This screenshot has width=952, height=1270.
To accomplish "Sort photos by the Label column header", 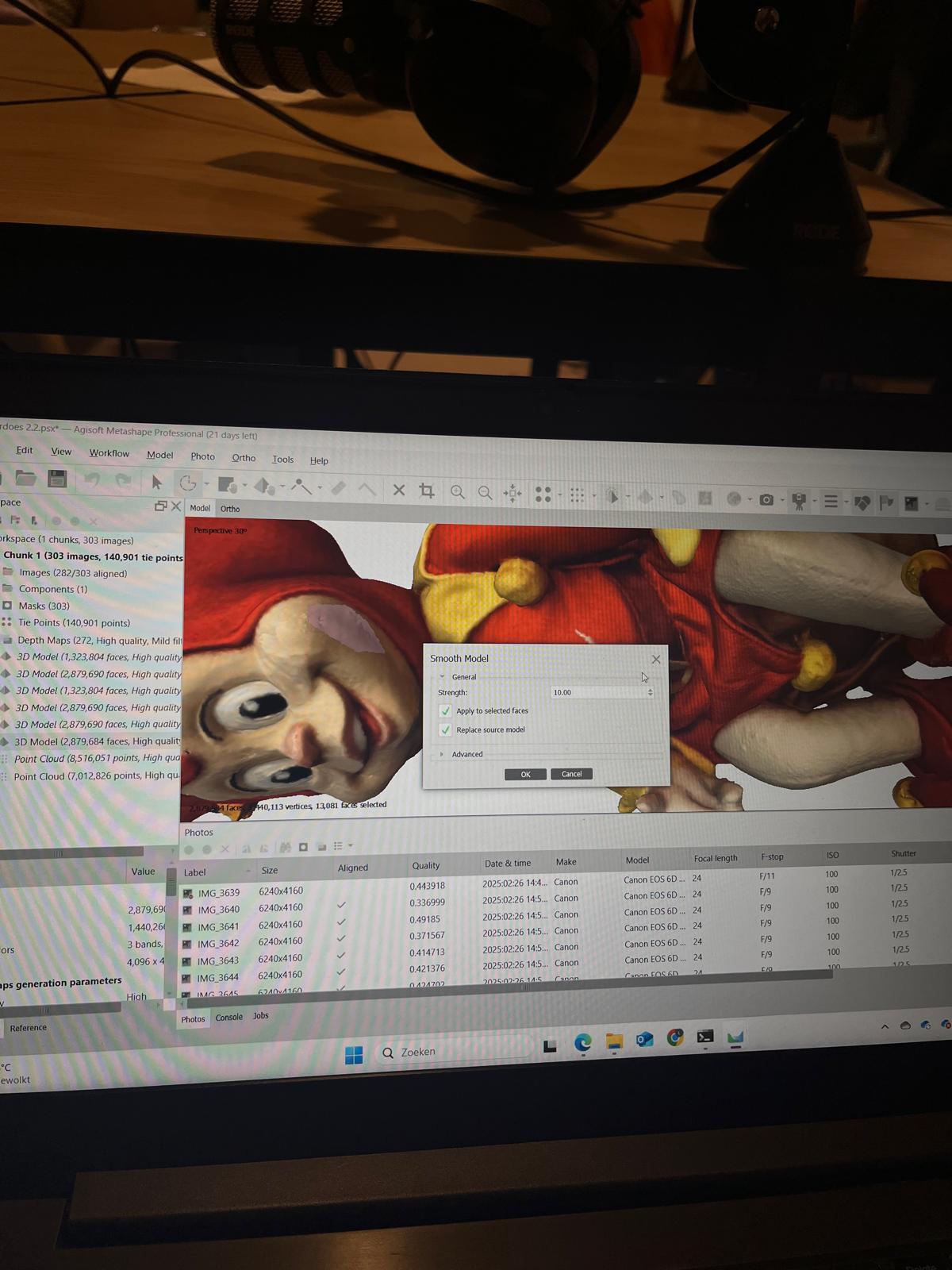I will 195,872.
